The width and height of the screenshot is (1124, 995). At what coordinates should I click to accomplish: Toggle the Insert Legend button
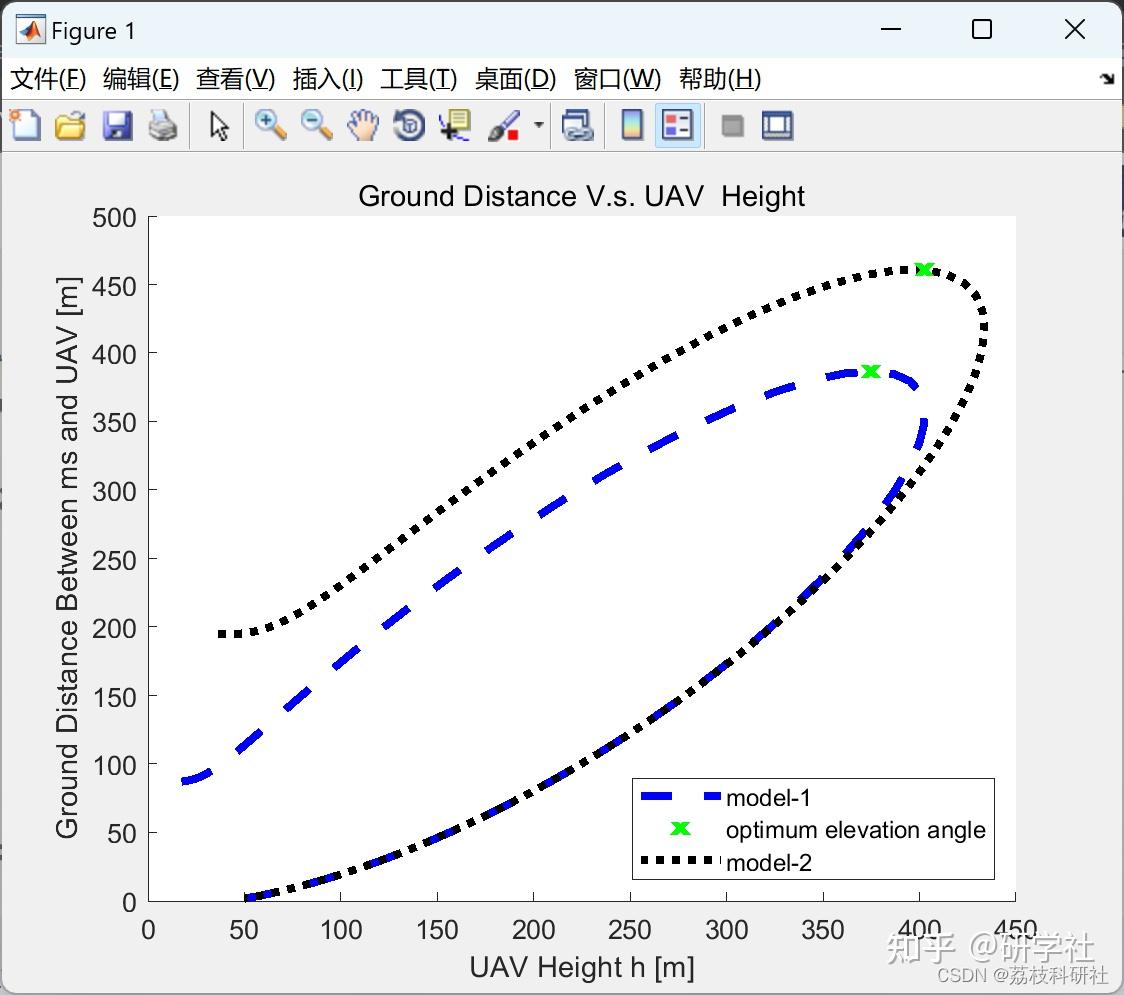point(678,126)
